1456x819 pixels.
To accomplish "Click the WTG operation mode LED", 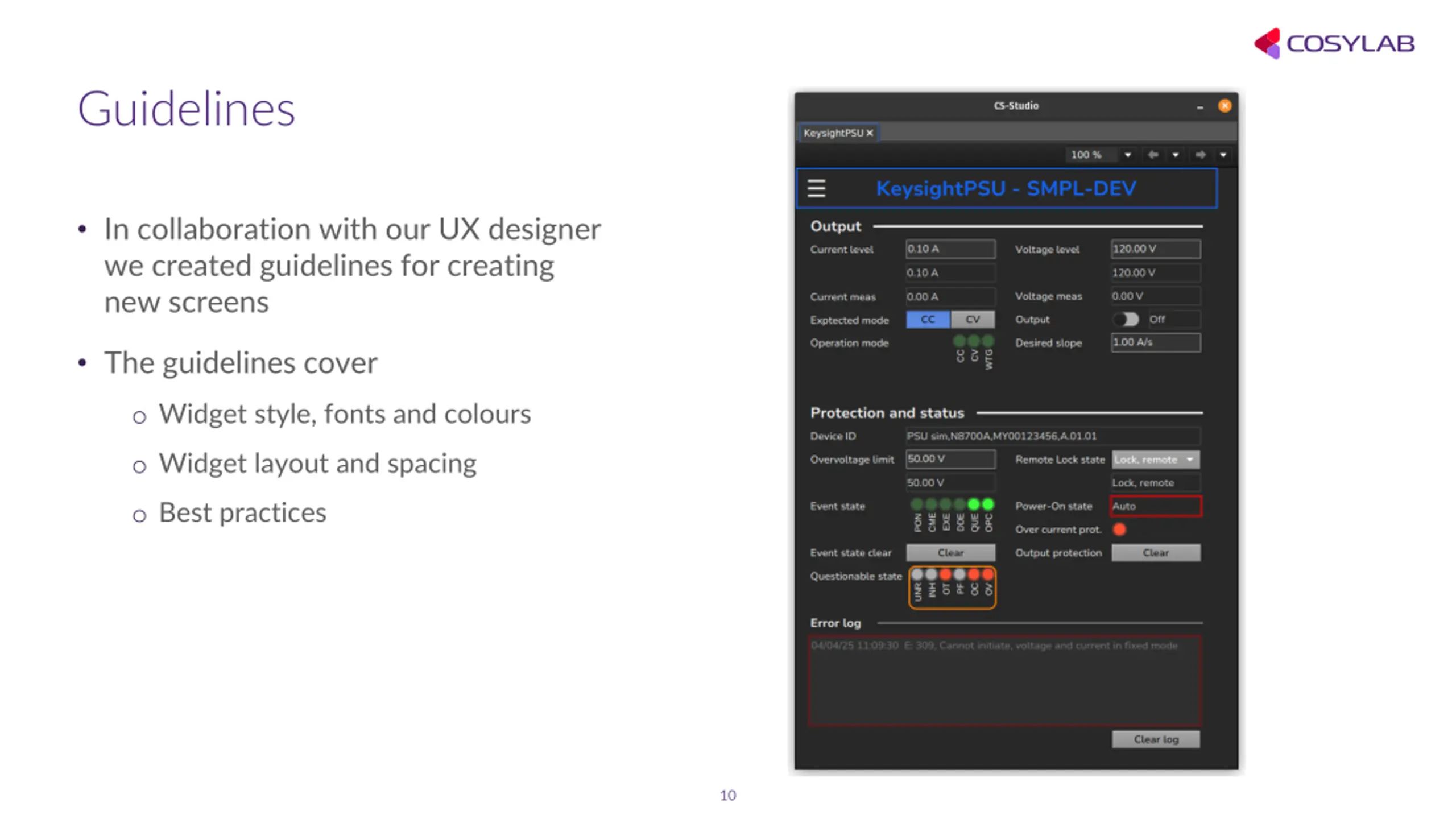I will pyautogui.click(x=988, y=341).
